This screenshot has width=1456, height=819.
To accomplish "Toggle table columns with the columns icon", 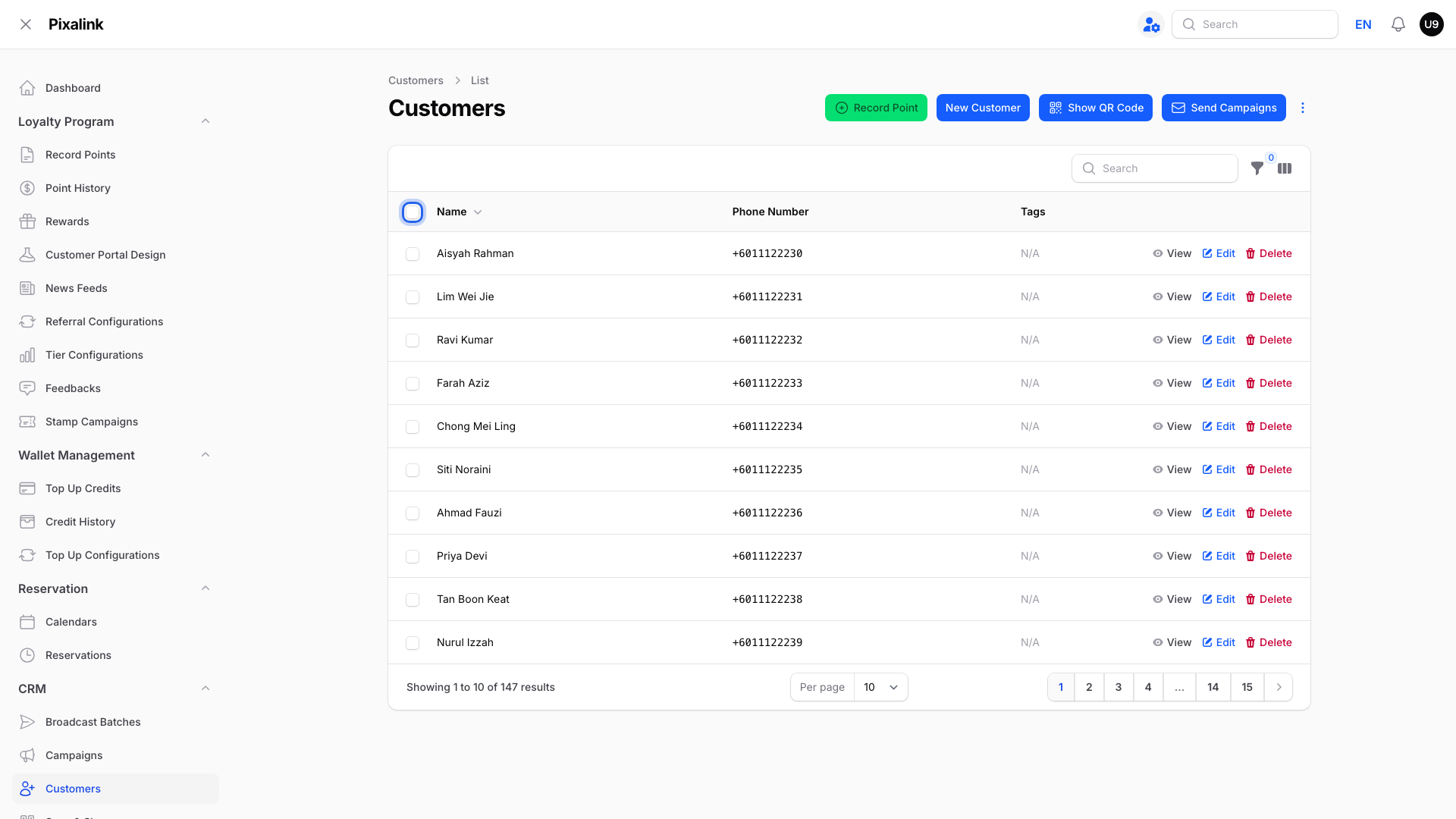I will pos(1285,168).
